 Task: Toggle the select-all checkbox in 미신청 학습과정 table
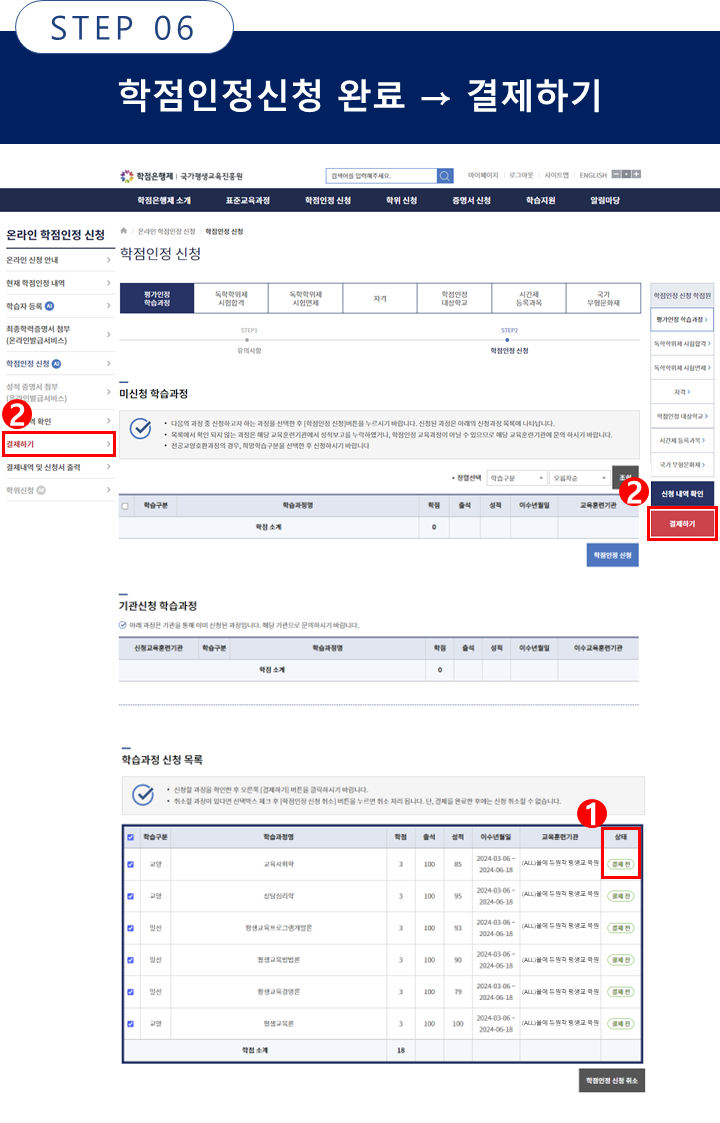125,506
